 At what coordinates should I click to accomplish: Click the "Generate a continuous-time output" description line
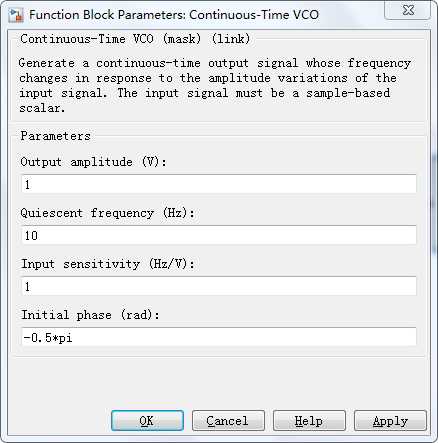pos(133,63)
